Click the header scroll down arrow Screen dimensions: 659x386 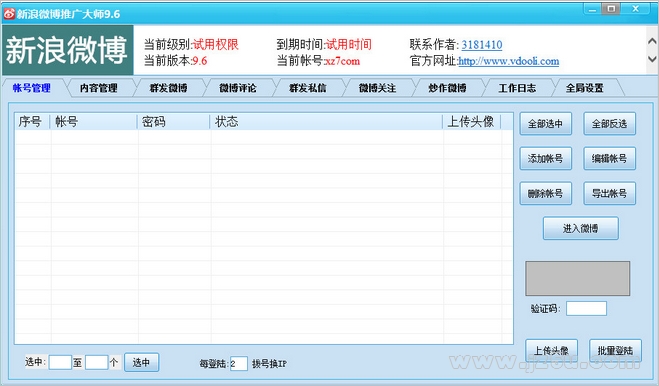(652, 59)
